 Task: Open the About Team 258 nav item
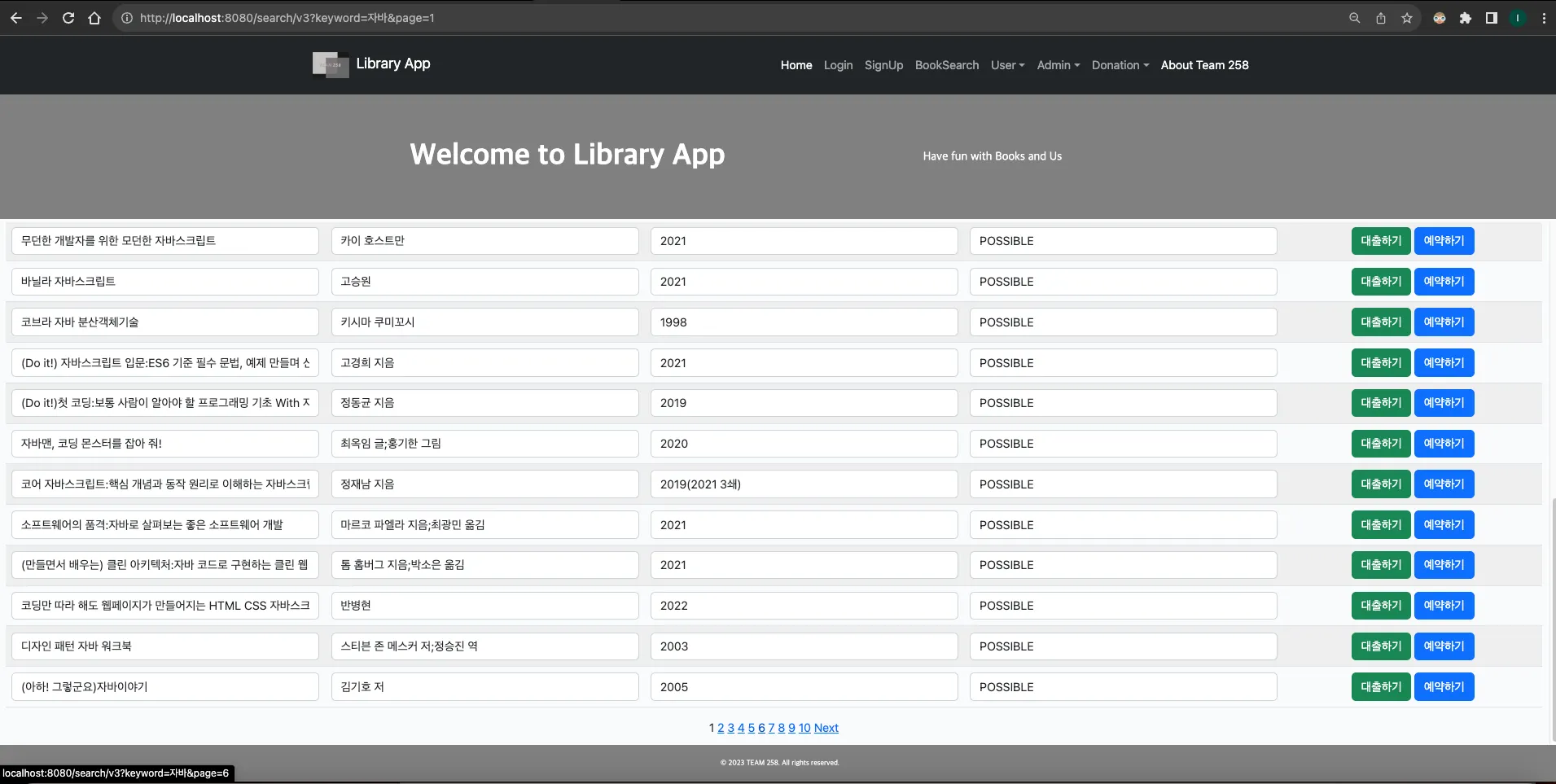(x=1204, y=65)
